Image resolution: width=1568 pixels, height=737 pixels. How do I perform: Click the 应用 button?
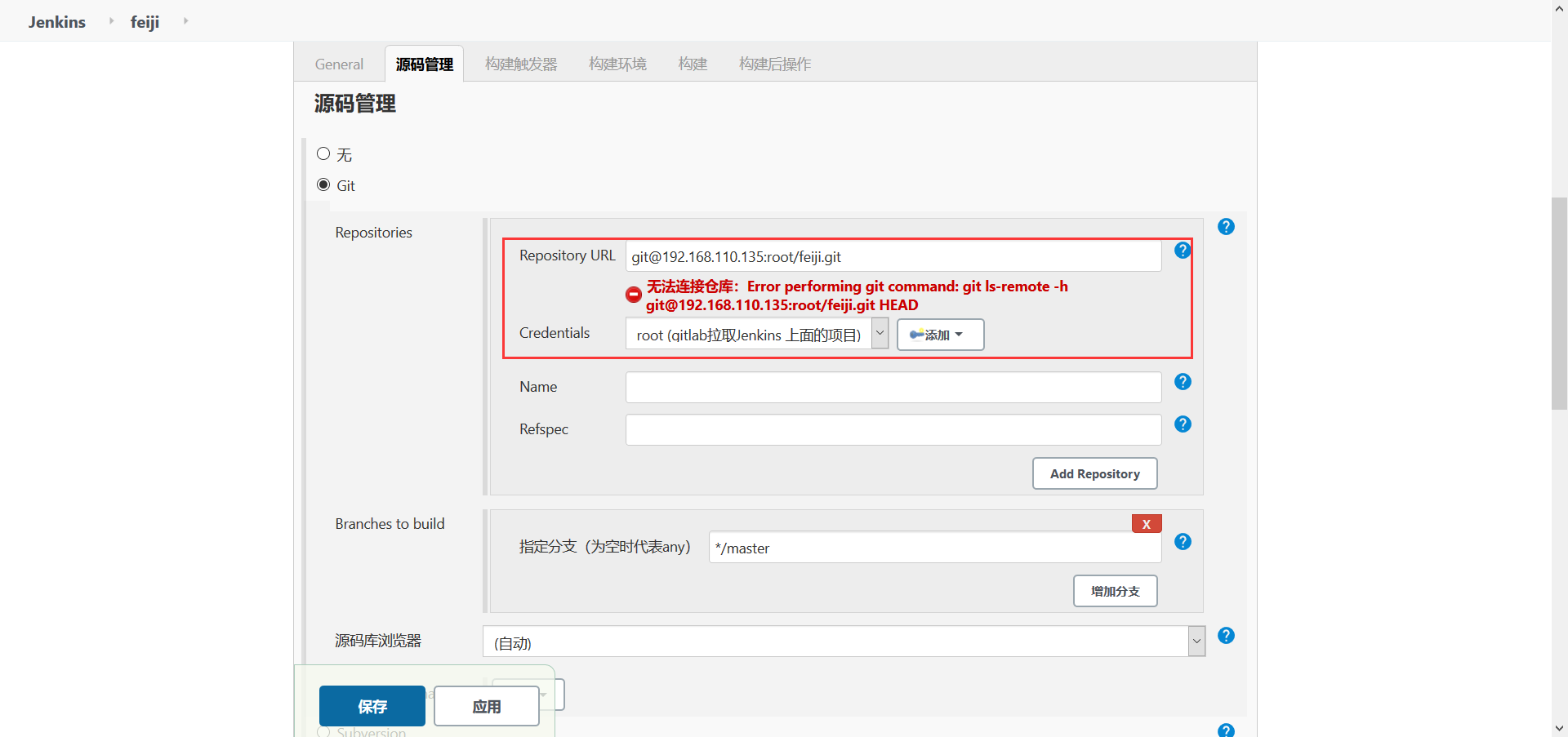point(487,706)
